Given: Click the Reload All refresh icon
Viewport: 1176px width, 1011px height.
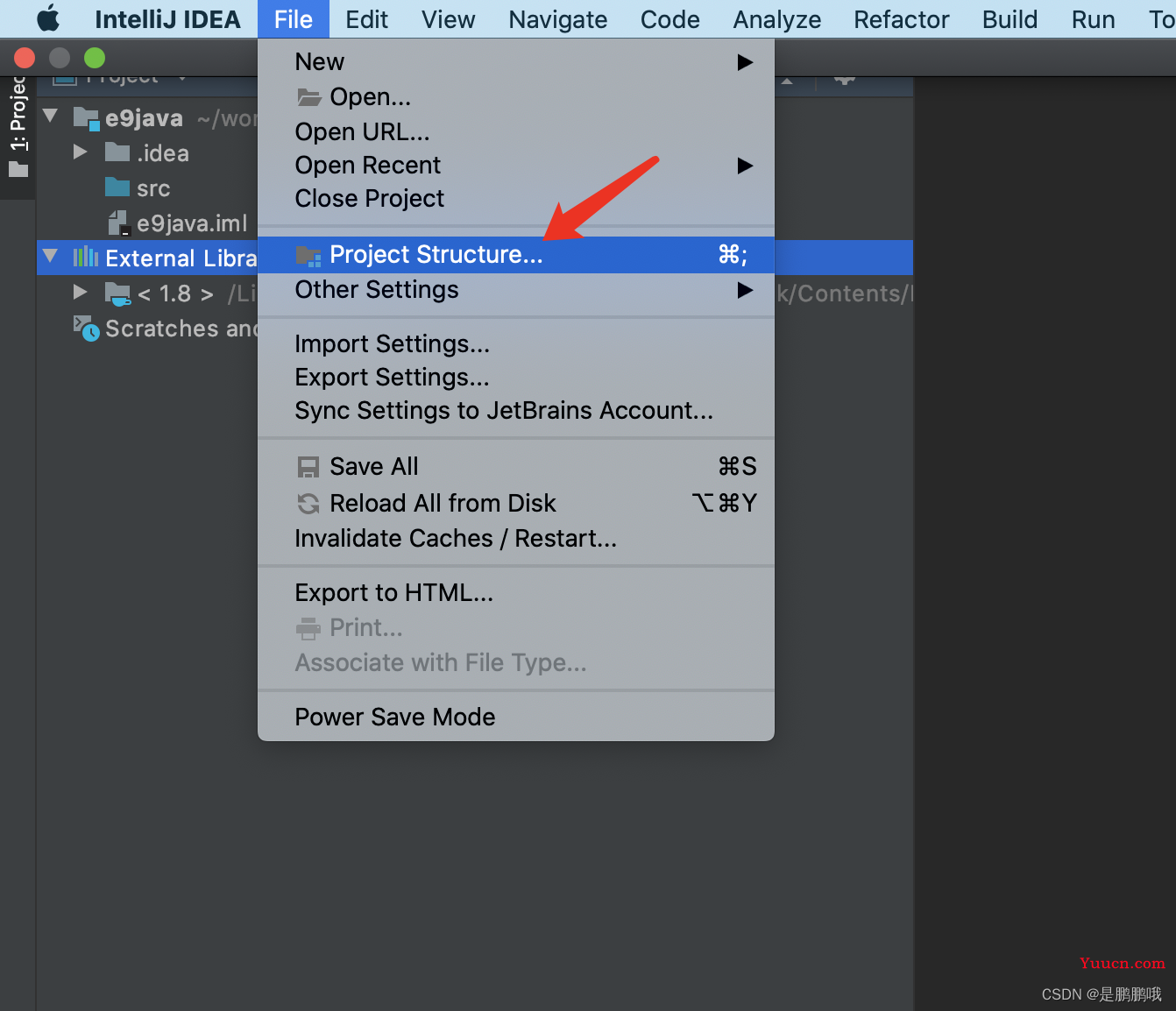Looking at the screenshot, I should click(308, 504).
